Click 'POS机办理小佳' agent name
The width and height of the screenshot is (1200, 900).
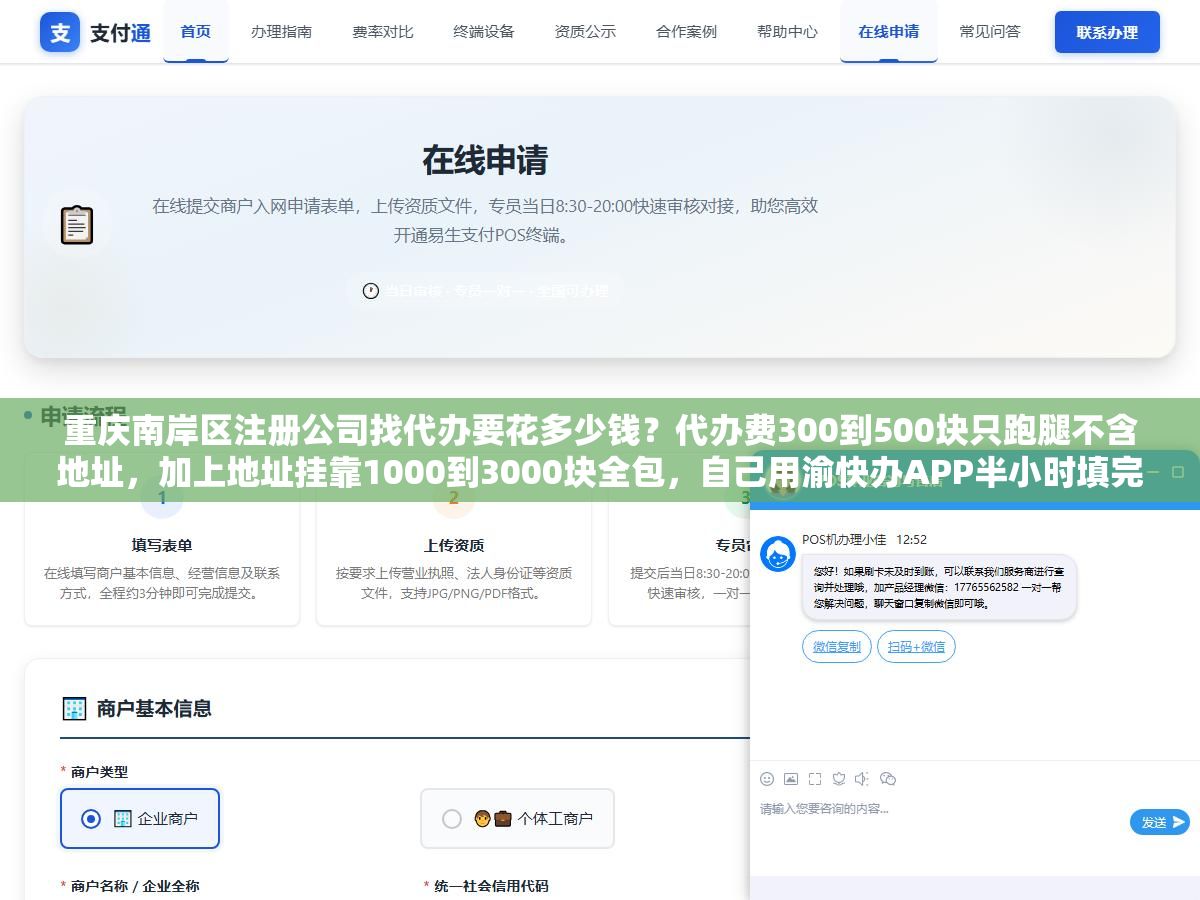pos(844,540)
